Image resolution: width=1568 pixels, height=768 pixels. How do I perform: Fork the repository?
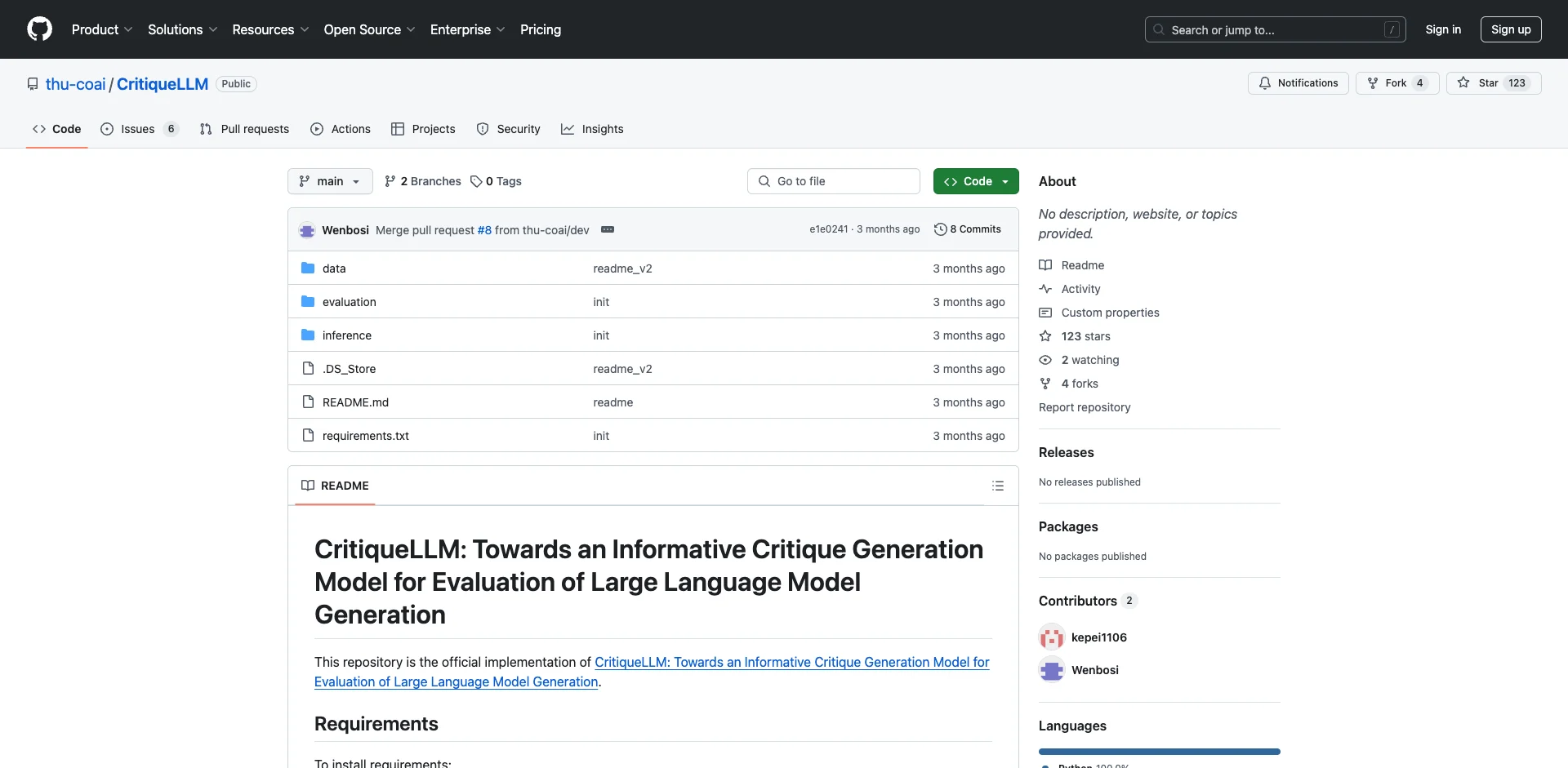pyautogui.click(x=1396, y=83)
